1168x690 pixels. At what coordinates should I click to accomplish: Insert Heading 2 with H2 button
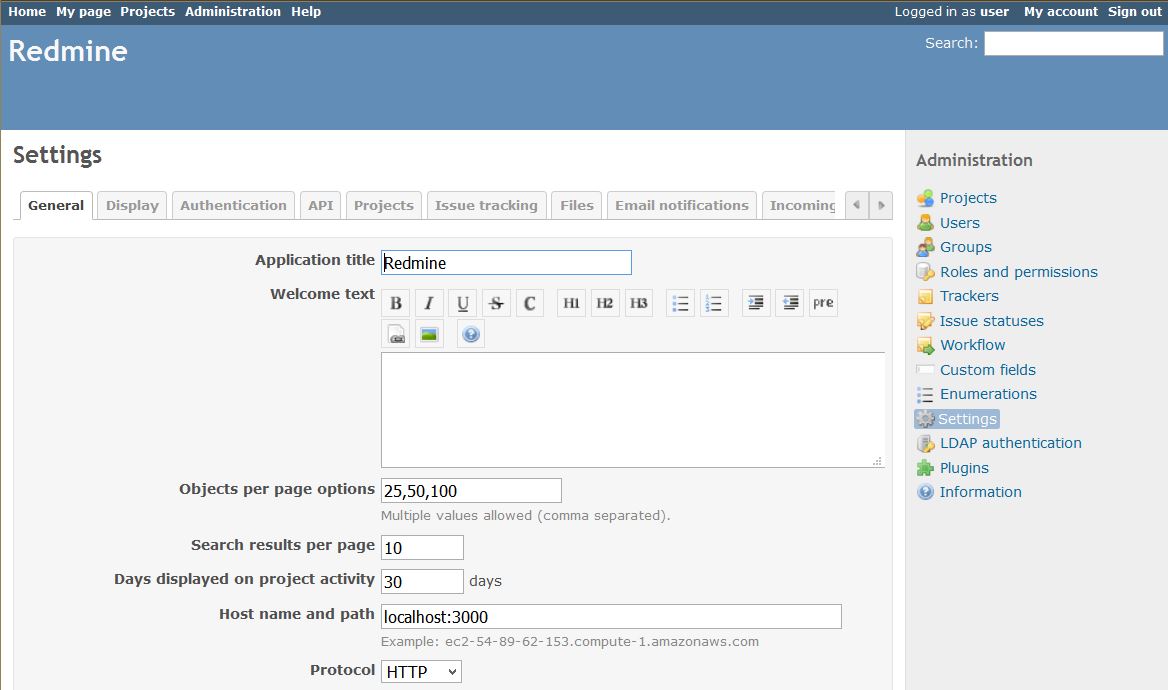point(605,303)
